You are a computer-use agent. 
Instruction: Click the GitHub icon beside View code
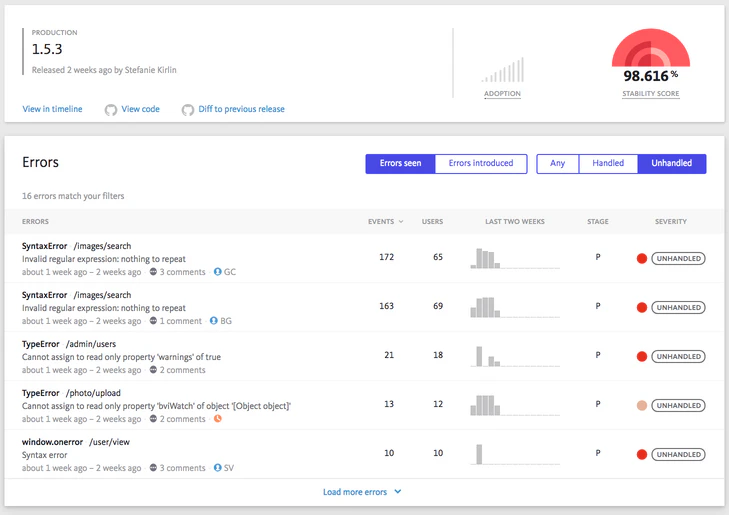pos(111,110)
